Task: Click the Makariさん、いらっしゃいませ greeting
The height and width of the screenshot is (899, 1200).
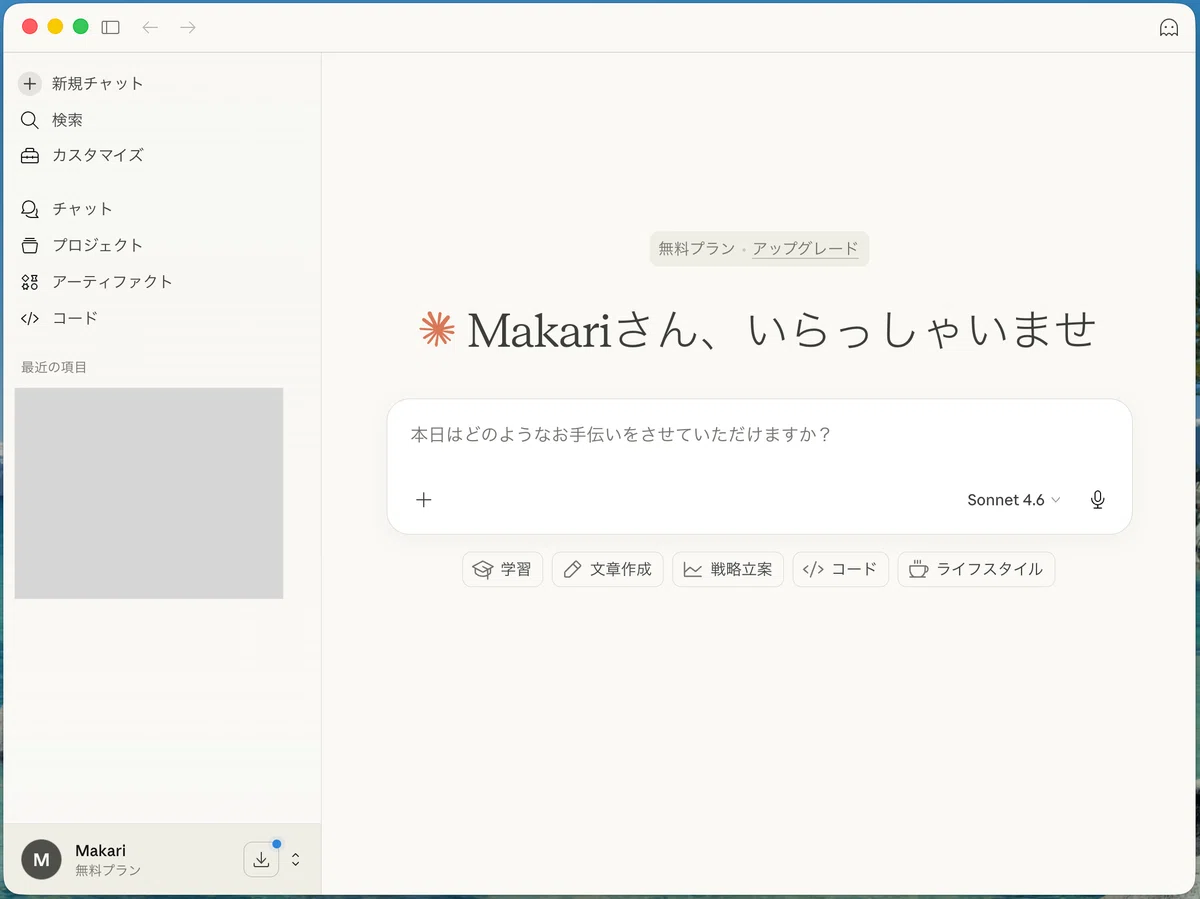Action: (782, 330)
